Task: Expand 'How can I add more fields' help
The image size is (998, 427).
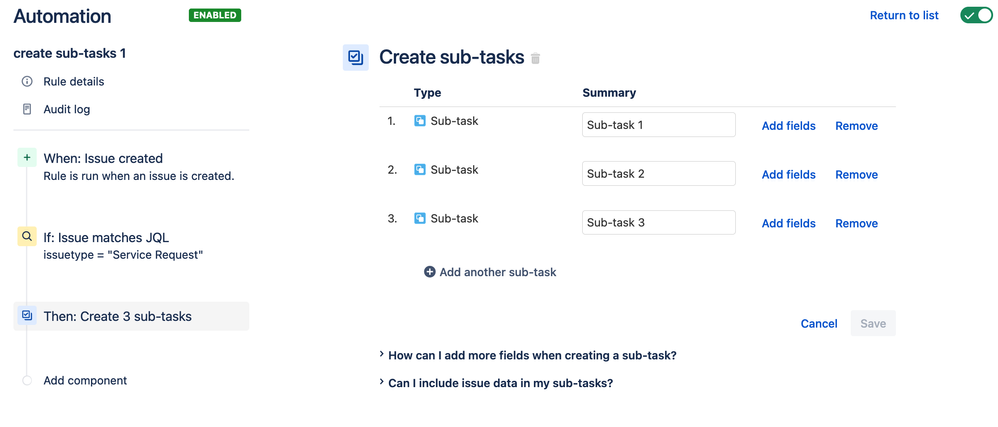Action: [534, 355]
